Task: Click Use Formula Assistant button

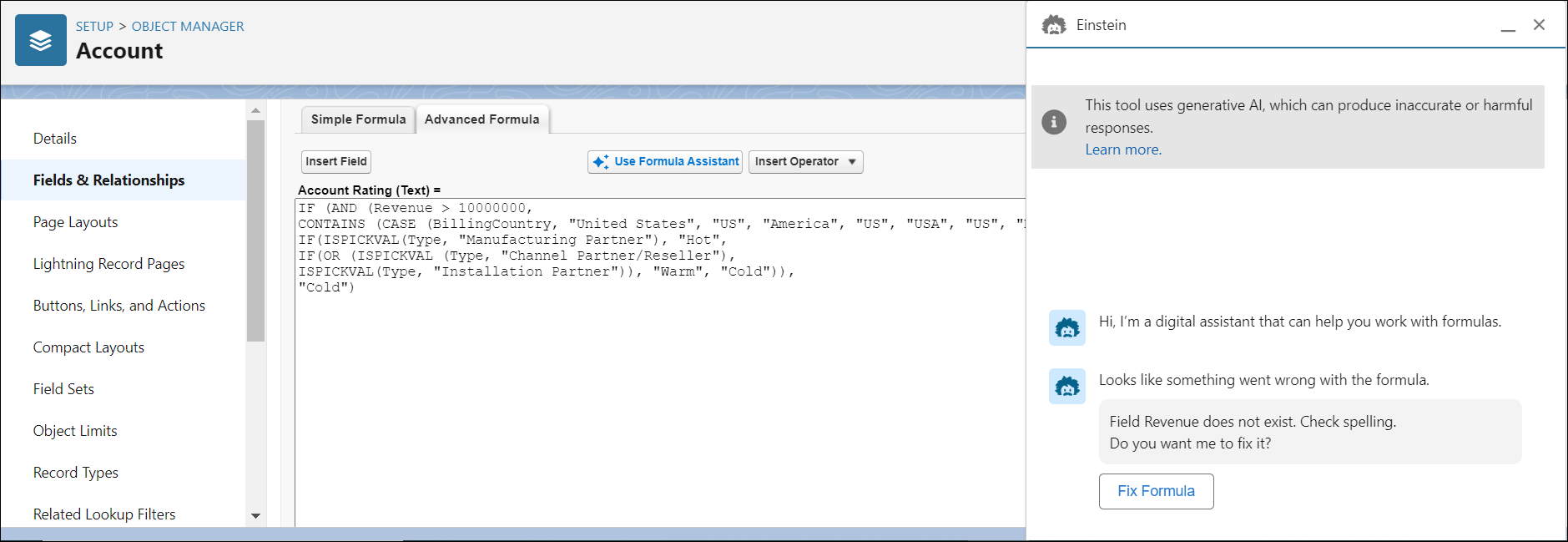Action: tap(665, 162)
